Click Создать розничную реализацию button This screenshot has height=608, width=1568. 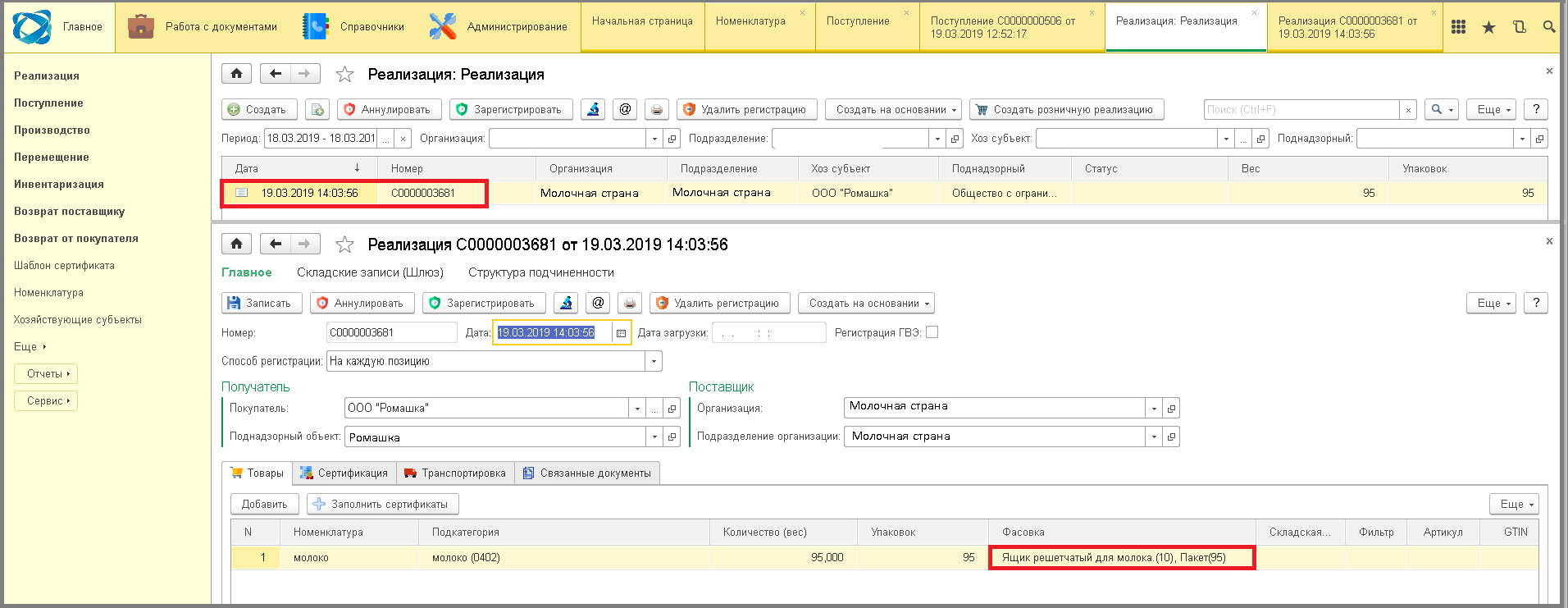coord(1066,109)
